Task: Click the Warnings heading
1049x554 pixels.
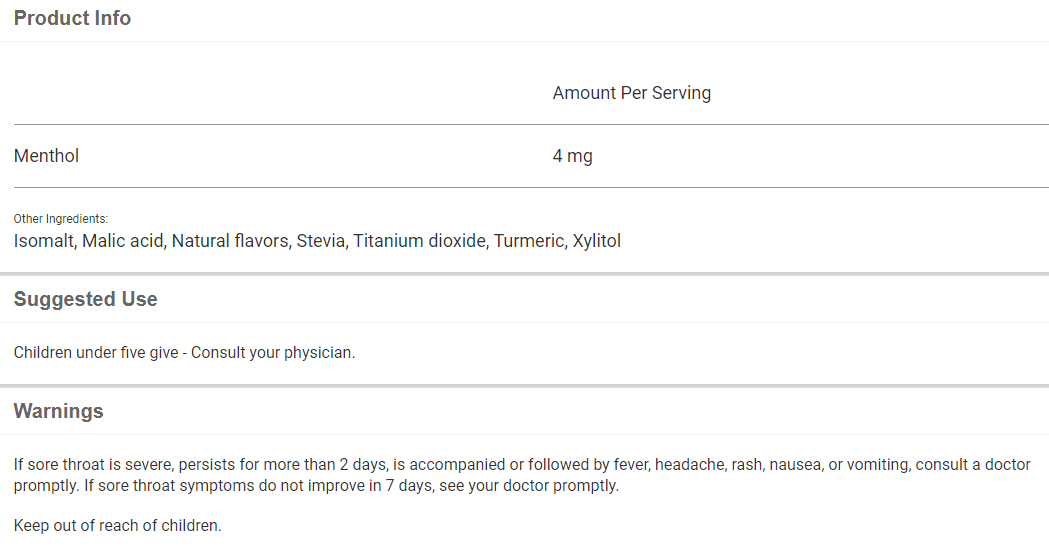Action: click(x=58, y=411)
